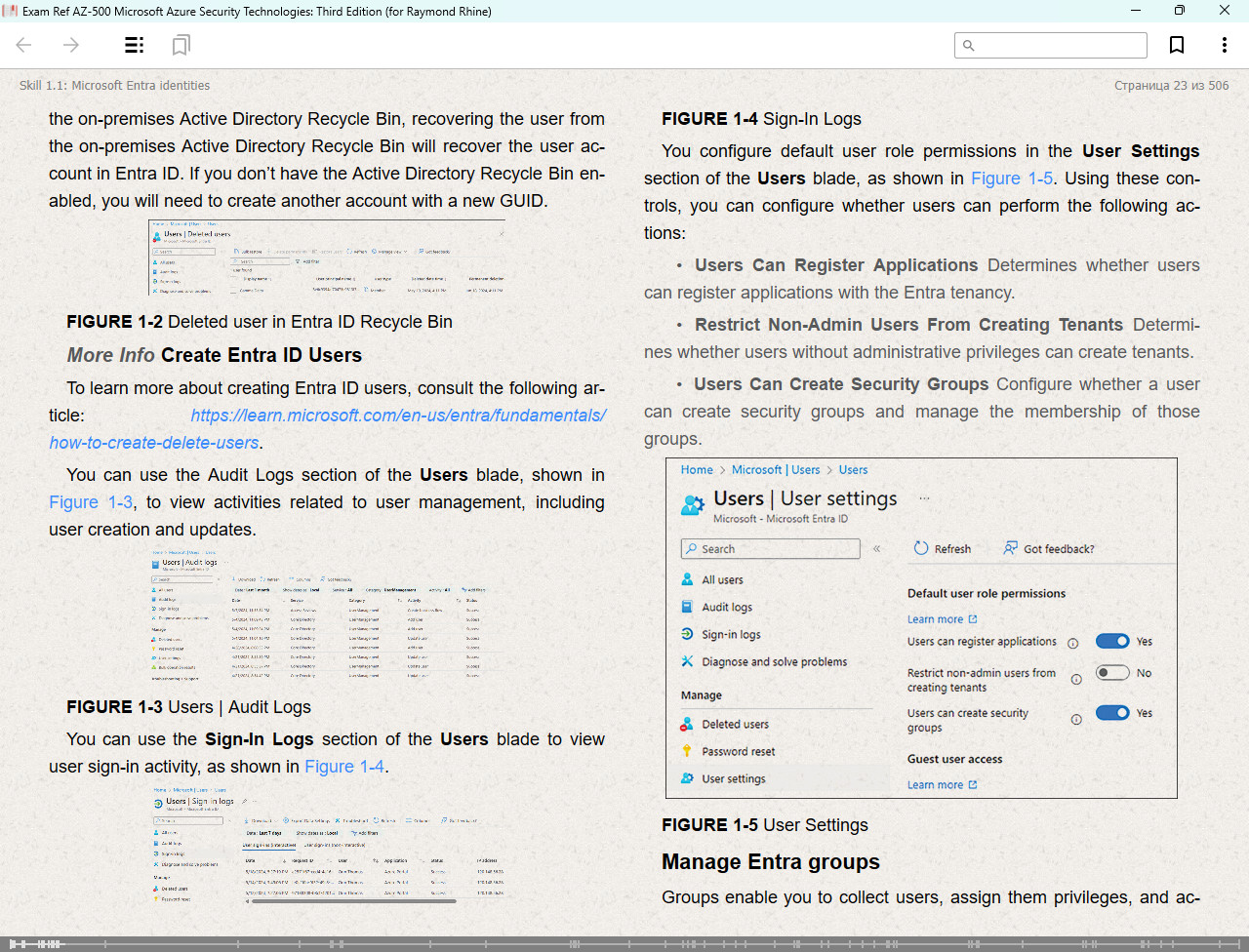The height and width of the screenshot is (952, 1249).
Task: Click the Users blade icon by the title
Action: pos(693,504)
